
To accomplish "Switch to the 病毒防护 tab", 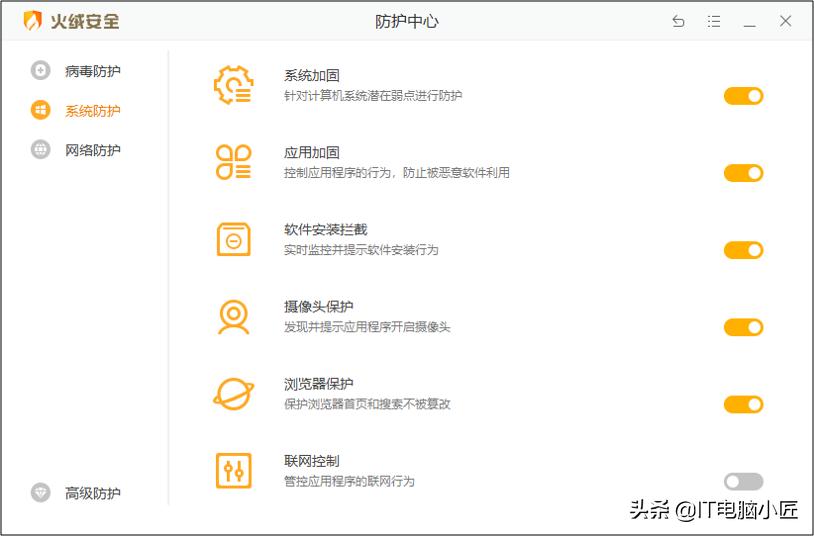I will click(x=92, y=71).
